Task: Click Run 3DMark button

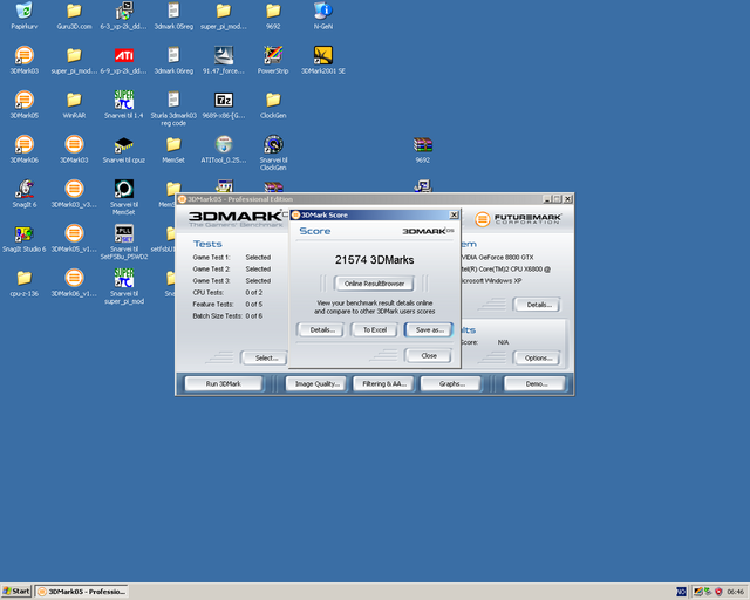Action: point(223,384)
